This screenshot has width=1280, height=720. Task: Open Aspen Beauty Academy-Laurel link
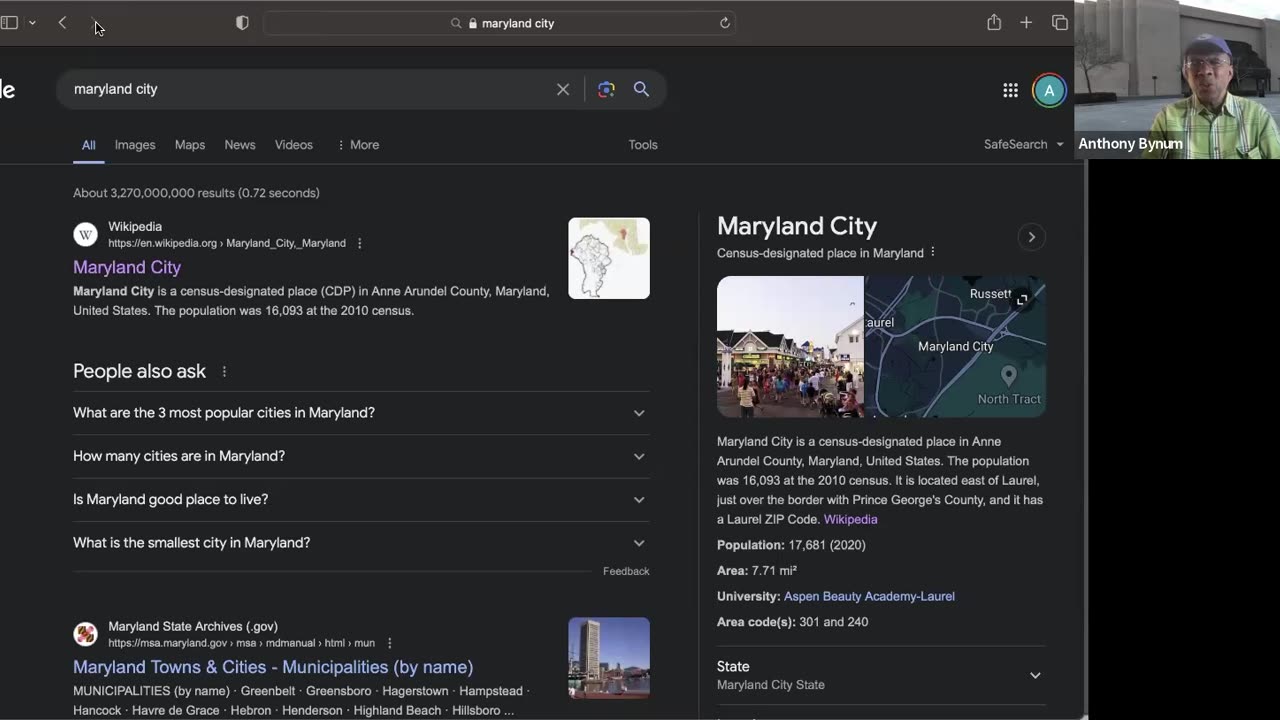869,596
